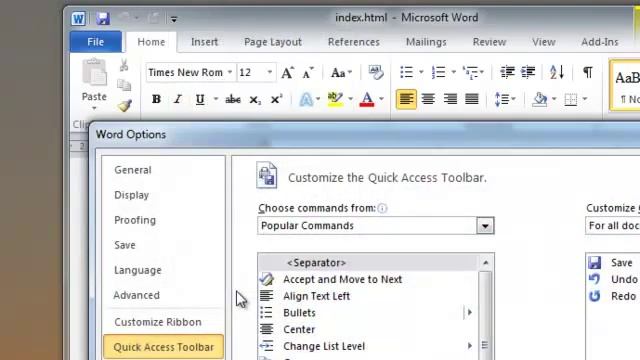
Task: Select Save category in Word Options
Action: pyautogui.click(x=125, y=245)
